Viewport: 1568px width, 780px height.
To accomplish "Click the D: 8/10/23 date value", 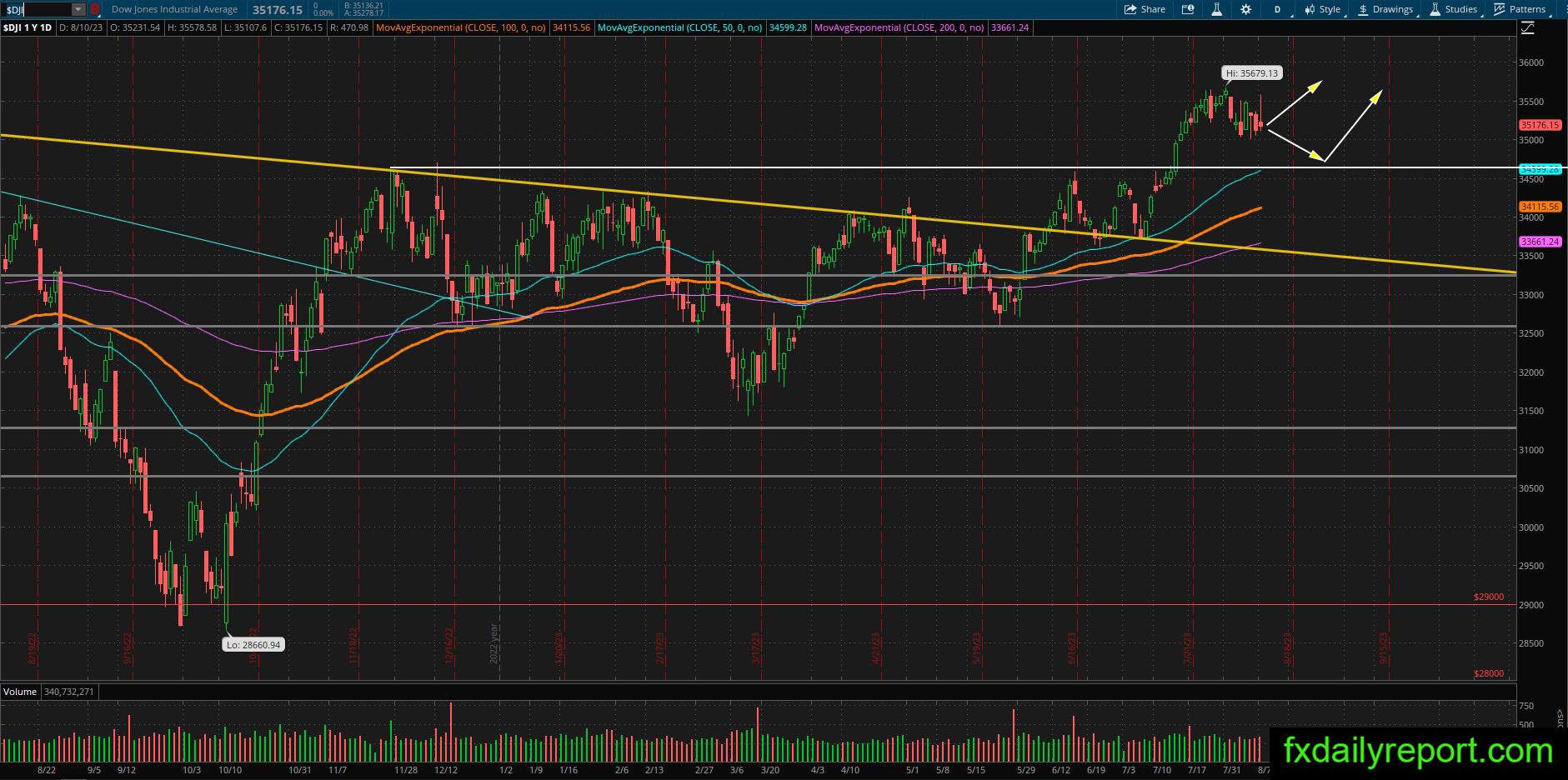I will [x=81, y=27].
